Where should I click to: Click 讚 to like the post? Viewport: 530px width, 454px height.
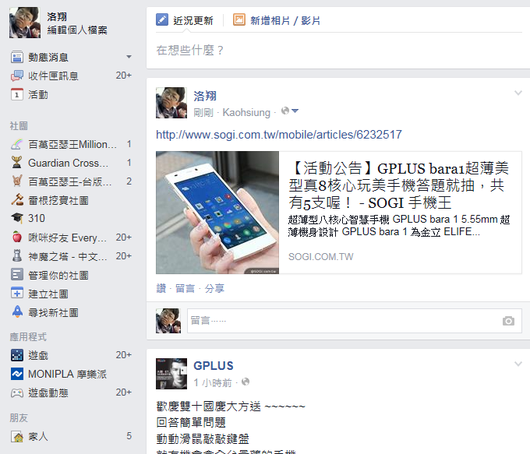(161, 288)
